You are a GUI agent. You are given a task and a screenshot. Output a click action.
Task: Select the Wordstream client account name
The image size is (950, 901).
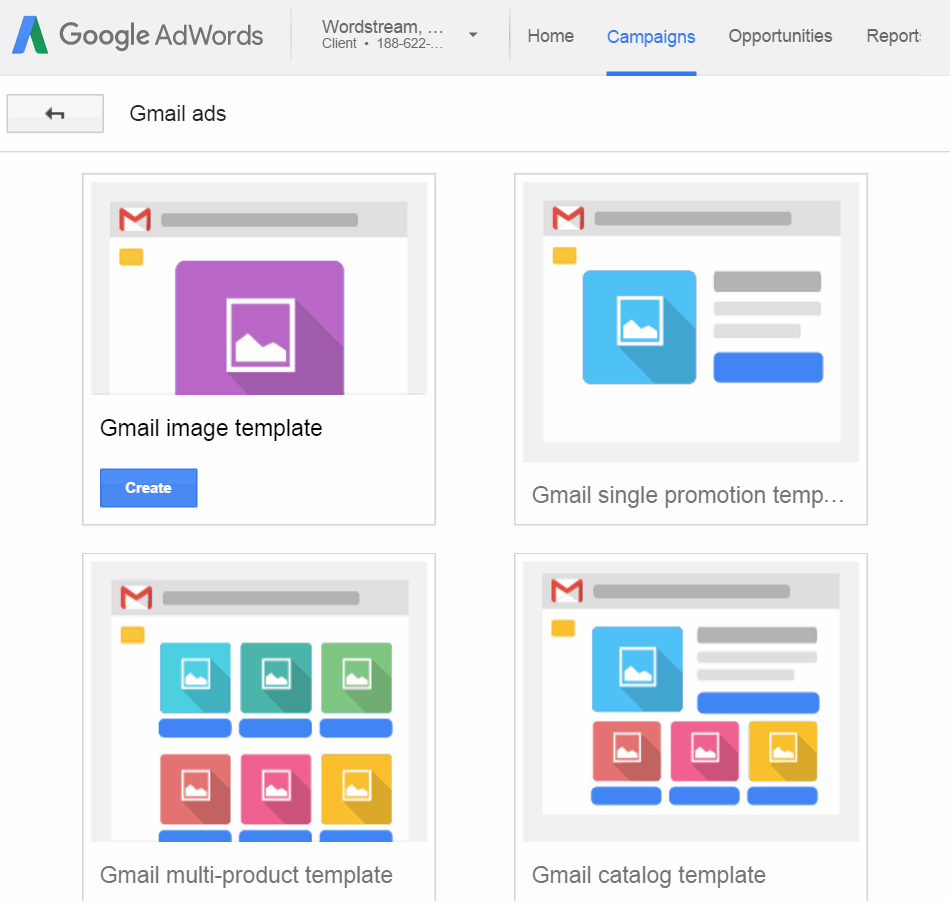pos(382,27)
